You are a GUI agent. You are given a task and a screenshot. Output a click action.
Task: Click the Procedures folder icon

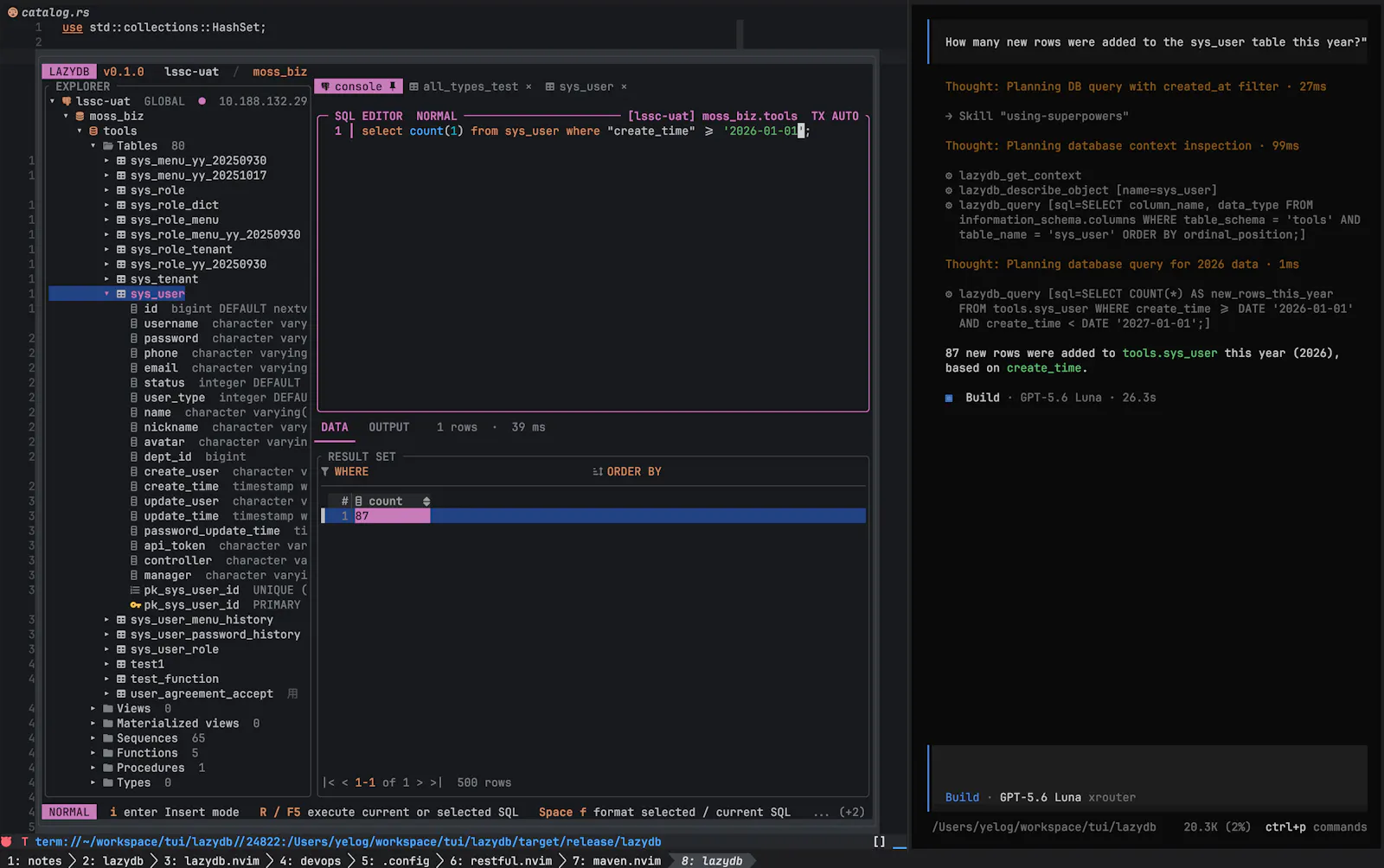[107, 768]
